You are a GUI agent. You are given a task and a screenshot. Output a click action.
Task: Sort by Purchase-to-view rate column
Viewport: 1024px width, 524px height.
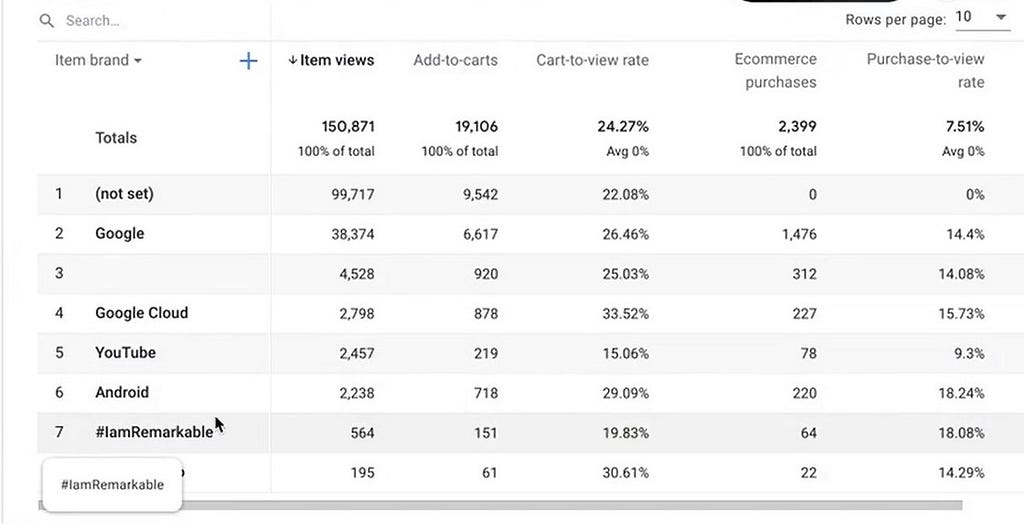click(x=925, y=71)
